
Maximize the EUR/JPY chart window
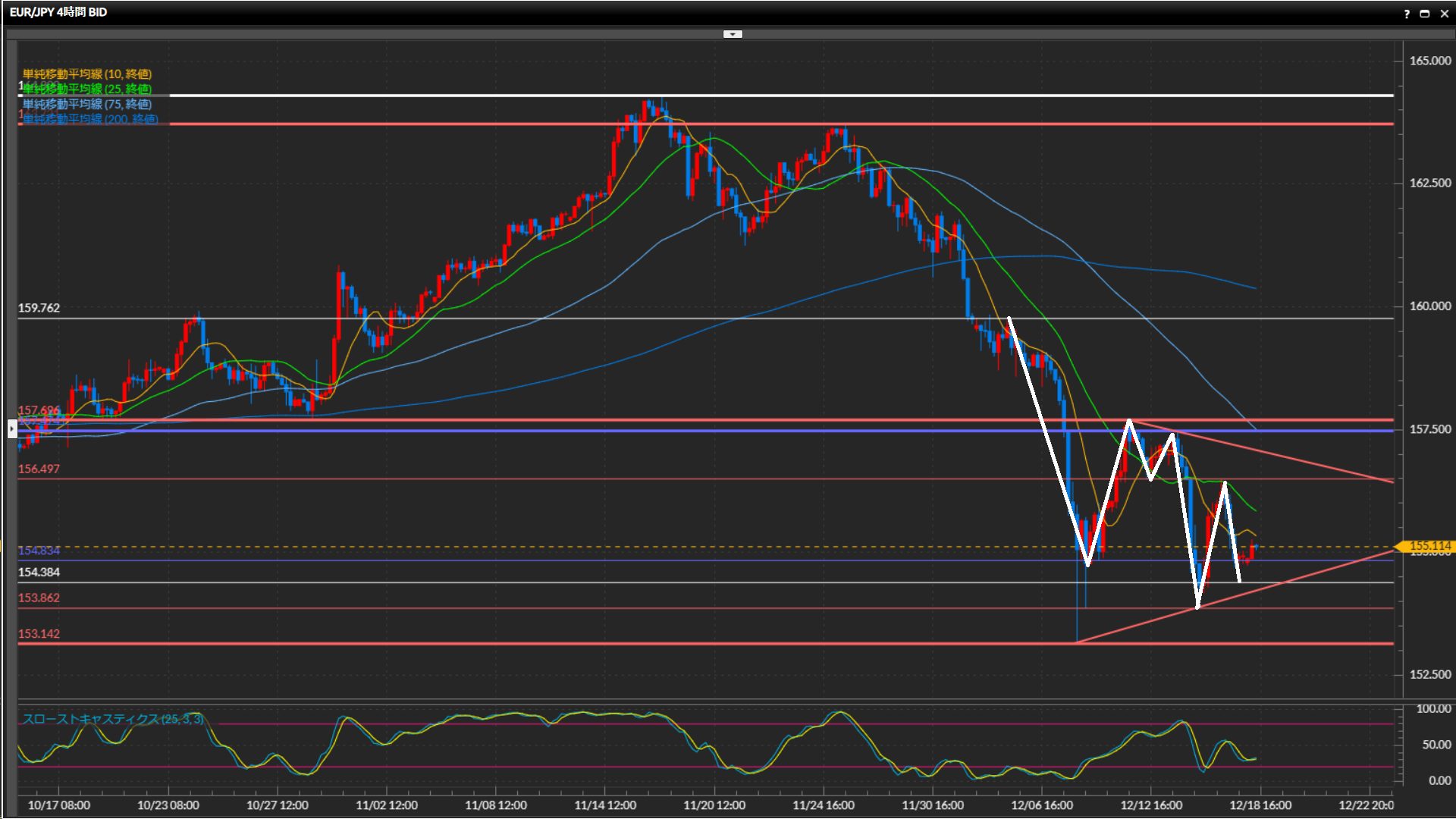point(1425,14)
